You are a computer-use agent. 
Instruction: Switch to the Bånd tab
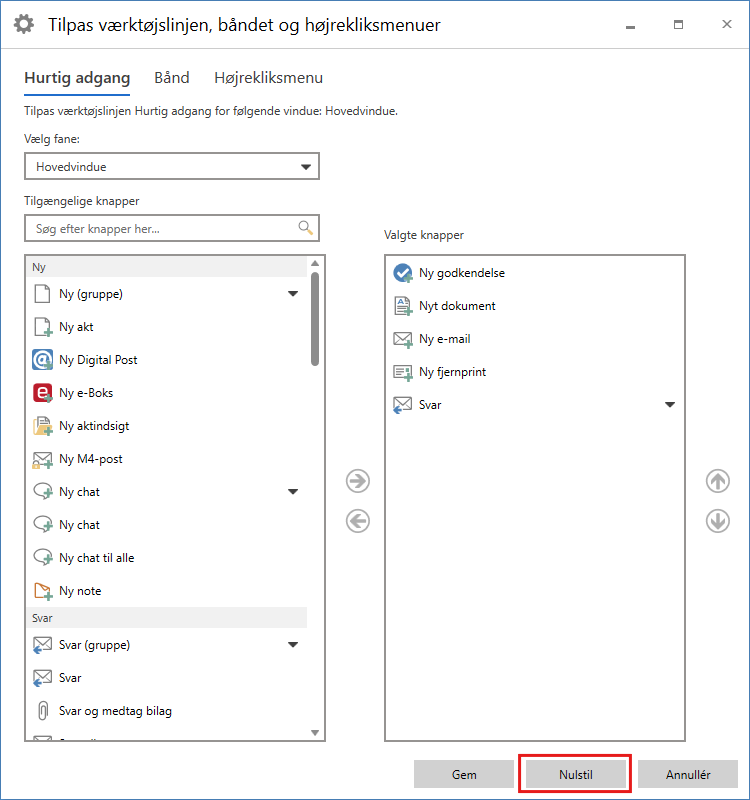click(x=171, y=78)
